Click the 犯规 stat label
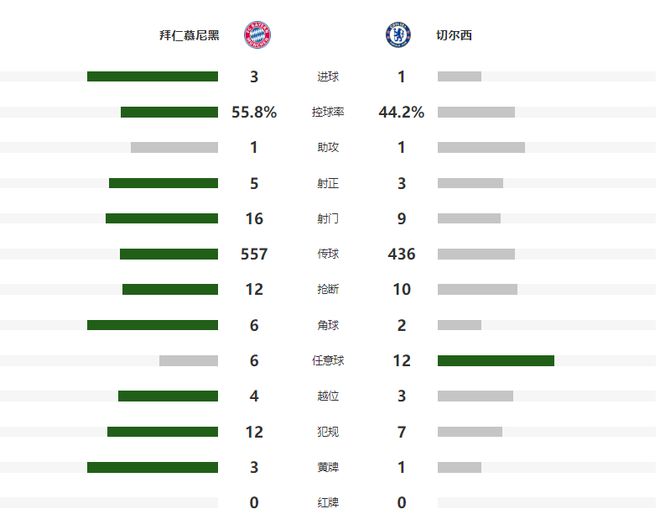This screenshot has width=660, height=530. [328, 432]
